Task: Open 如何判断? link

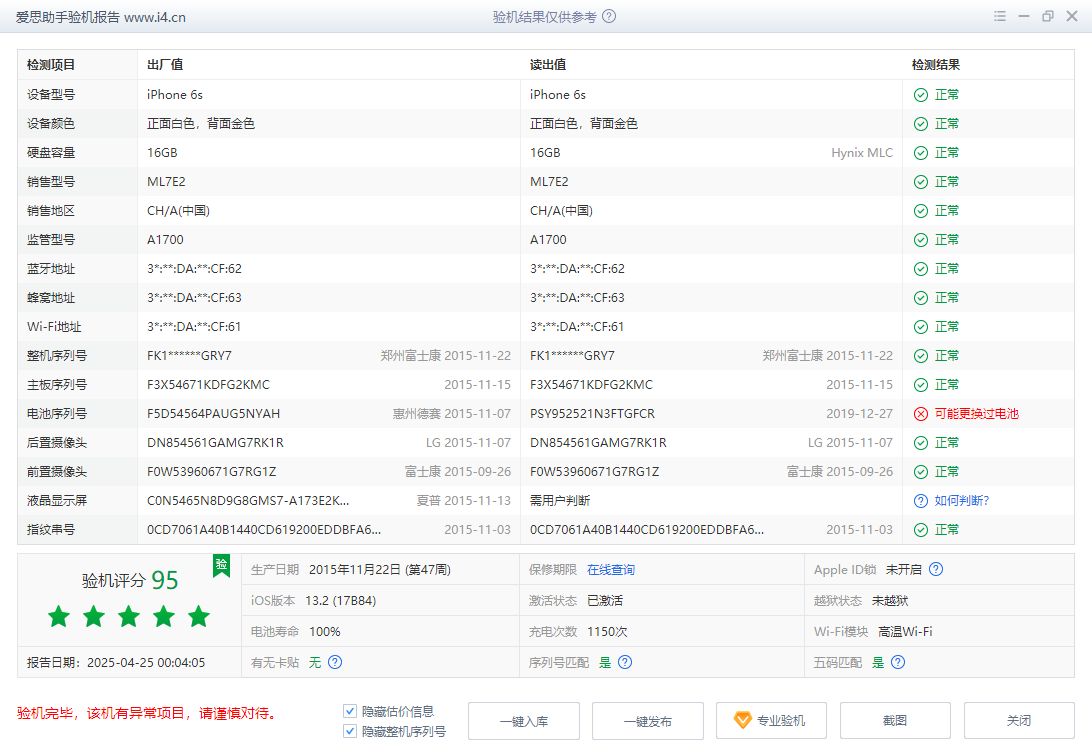Action: click(962, 501)
